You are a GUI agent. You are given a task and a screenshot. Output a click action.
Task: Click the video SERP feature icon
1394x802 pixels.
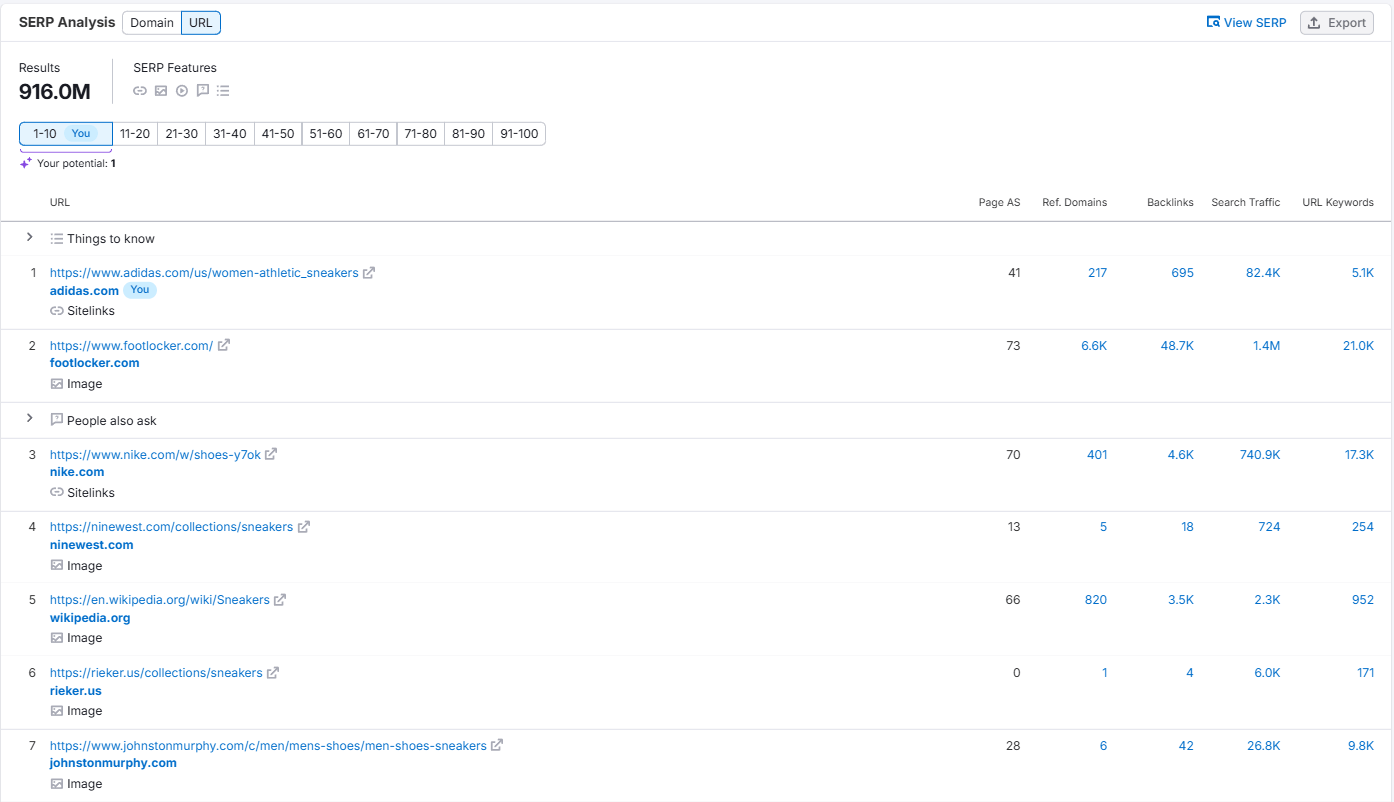[x=182, y=91]
